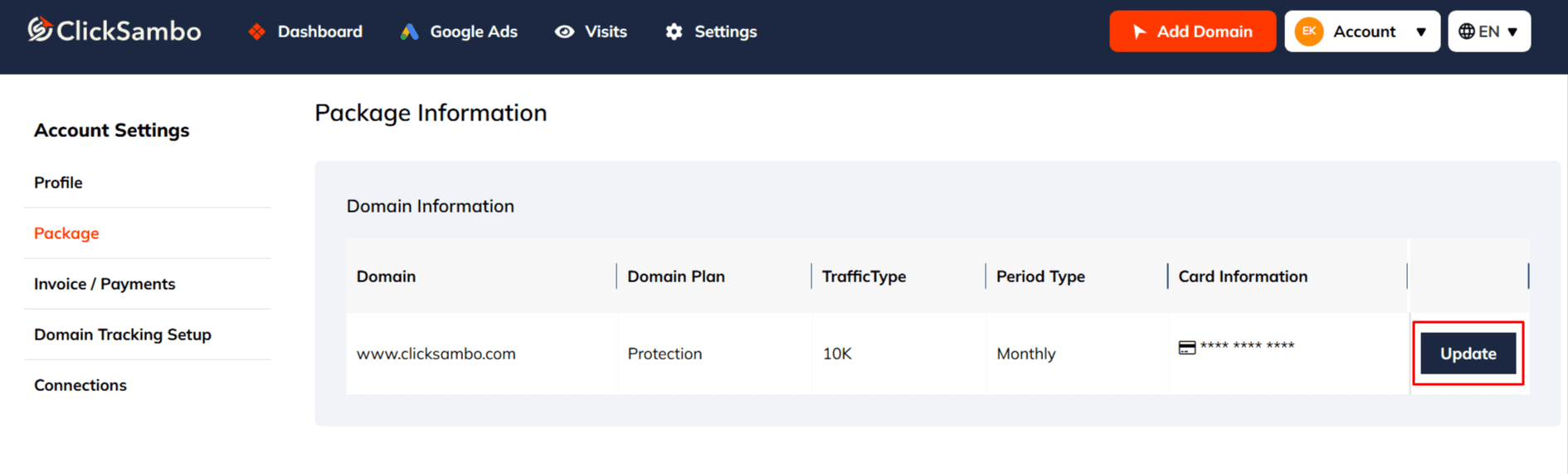
Task: Expand the Account dropdown arrow
Action: [x=1421, y=32]
